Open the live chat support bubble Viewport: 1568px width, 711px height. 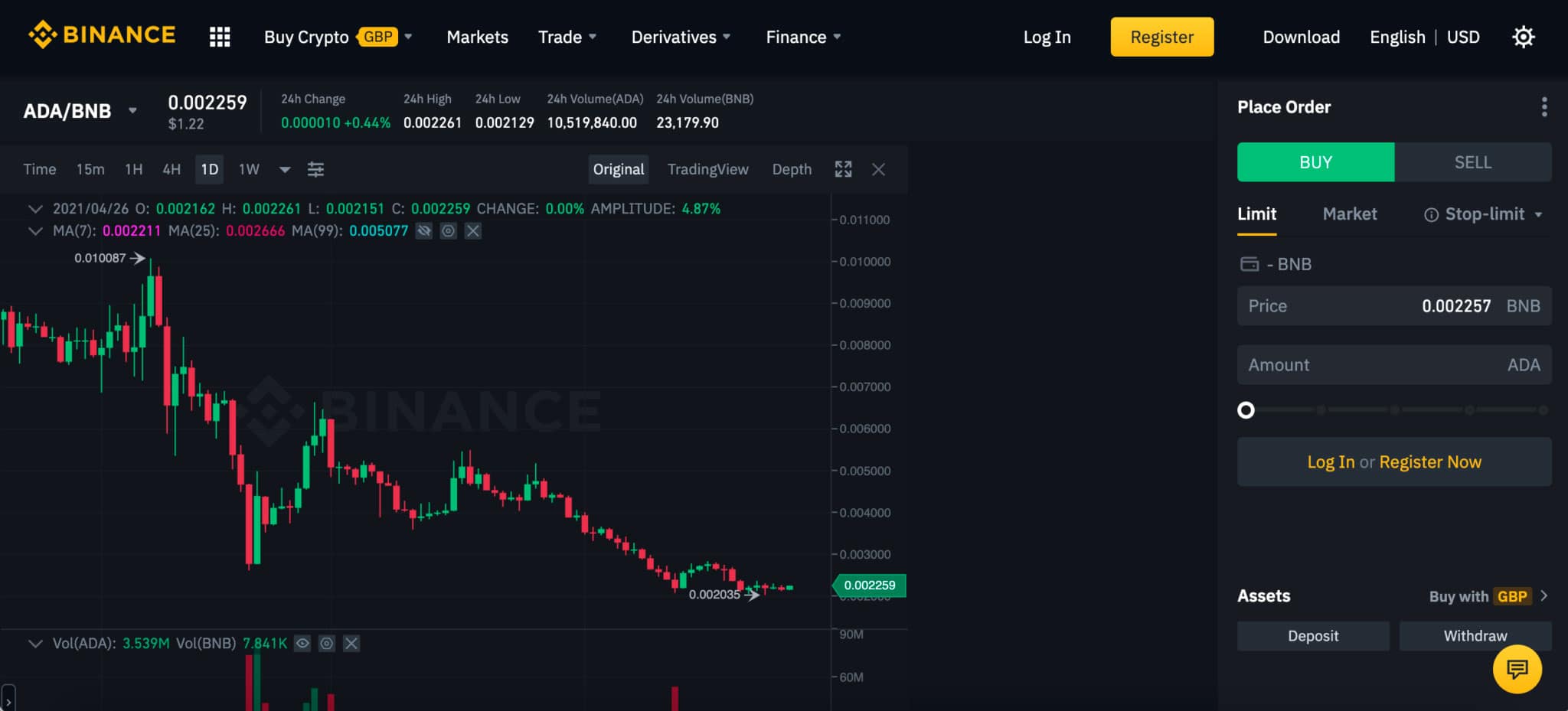point(1517,669)
